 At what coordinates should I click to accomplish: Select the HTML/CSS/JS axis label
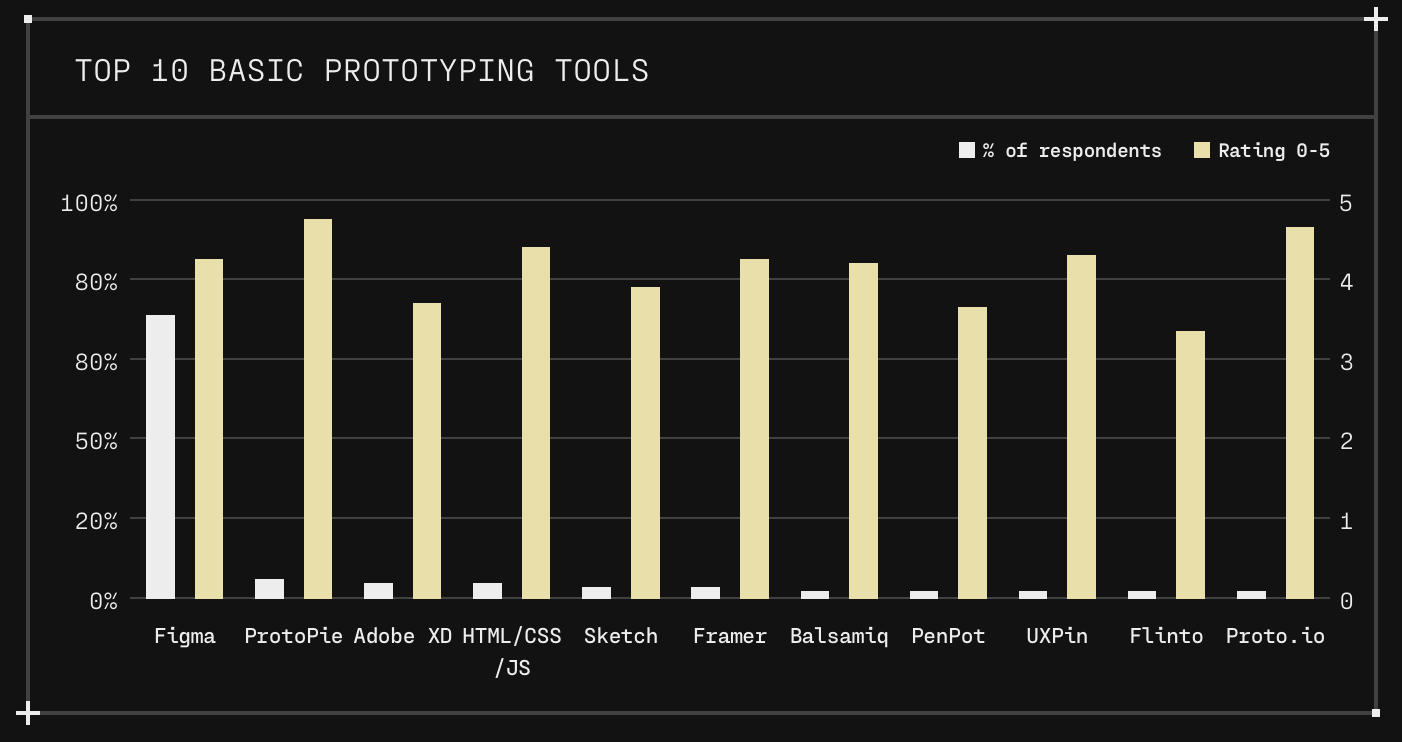click(x=512, y=652)
